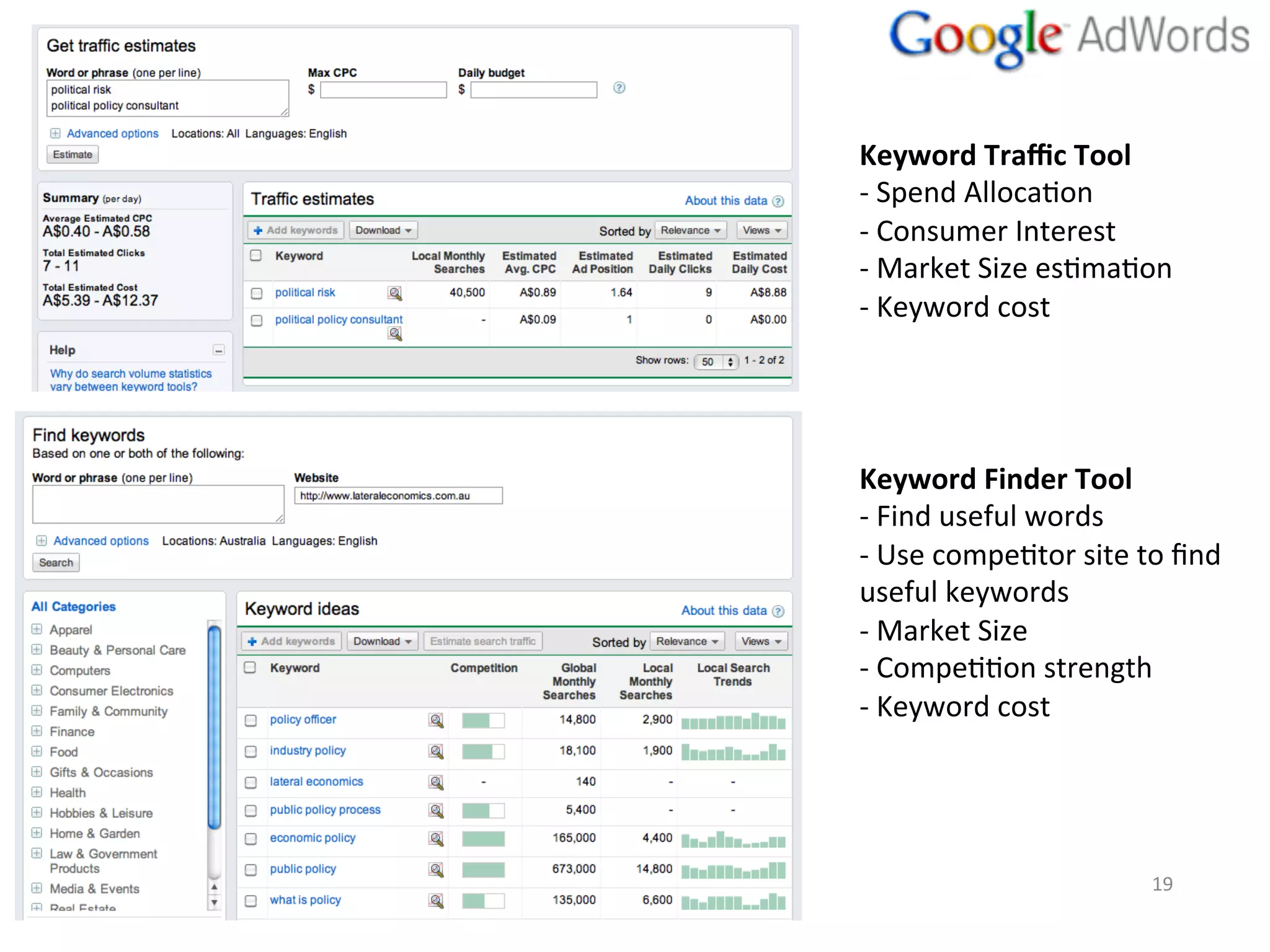Click magnifier icon in industry policy row

click(436, 751)
